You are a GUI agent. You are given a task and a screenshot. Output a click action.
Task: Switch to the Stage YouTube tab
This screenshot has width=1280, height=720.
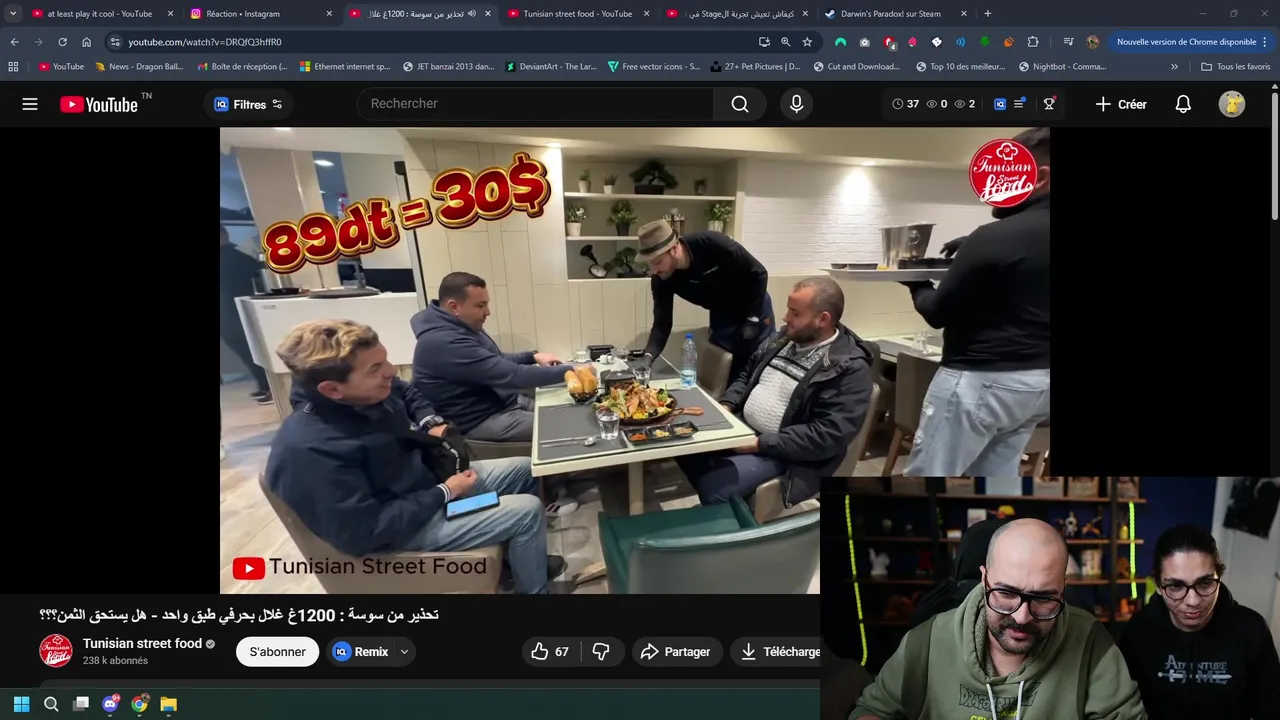click(x=737, y=14)
